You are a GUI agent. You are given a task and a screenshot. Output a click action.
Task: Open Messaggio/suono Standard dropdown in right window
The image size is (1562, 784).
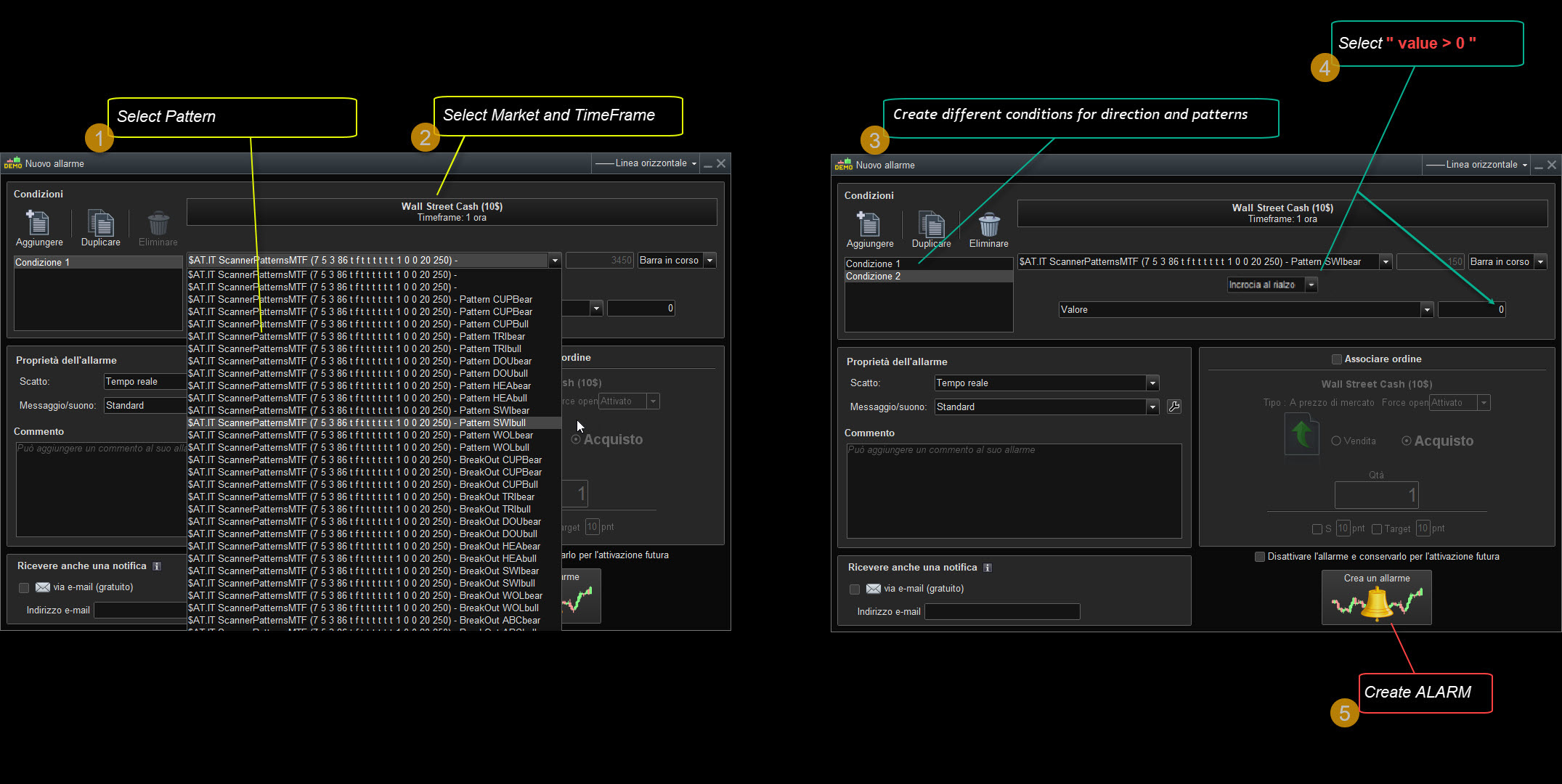[x=1152, y=407]
